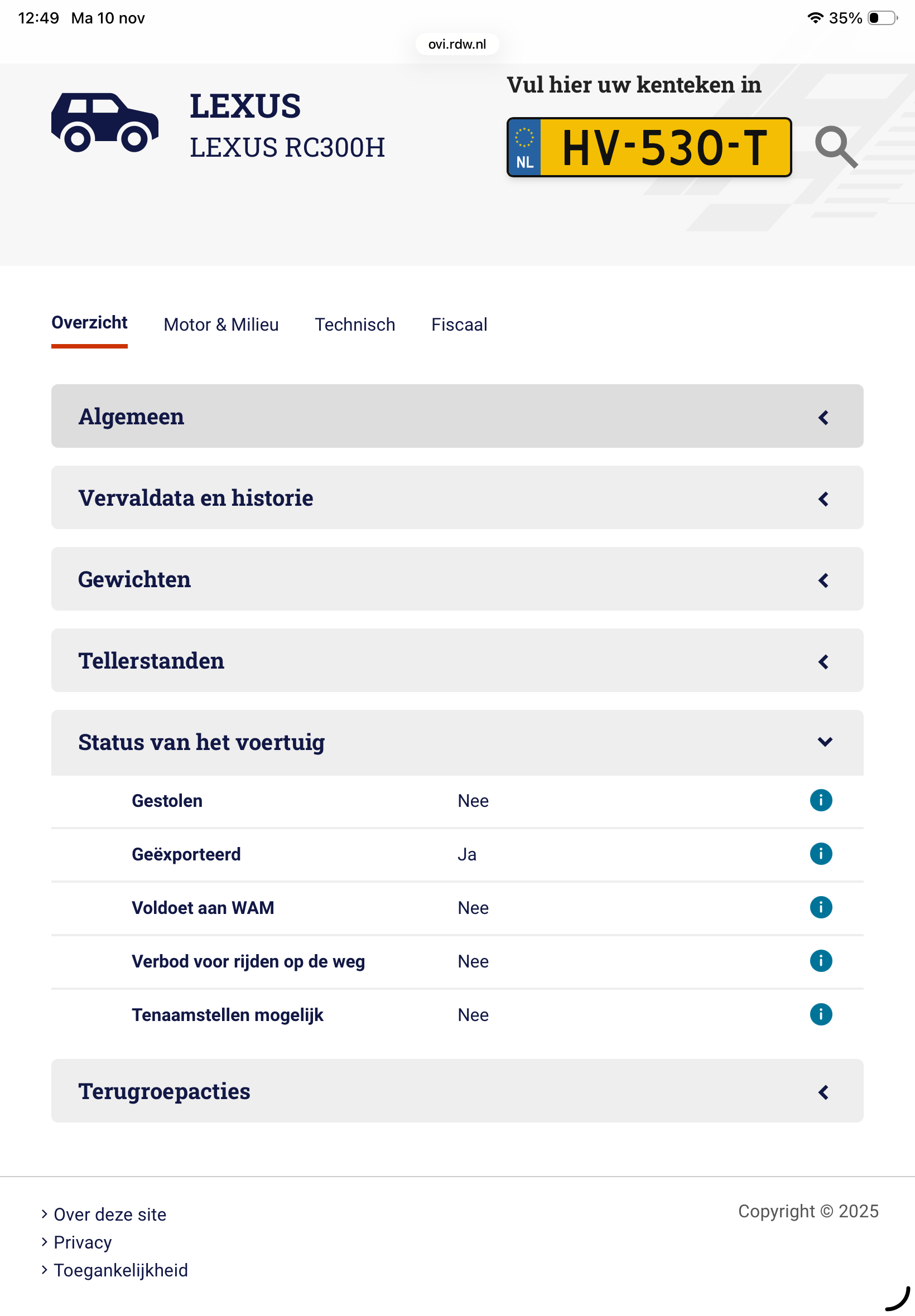The width and height of the screenshot is (915, 1316).
Task: Open the Over deze site link
Action: click(109, 1214)
